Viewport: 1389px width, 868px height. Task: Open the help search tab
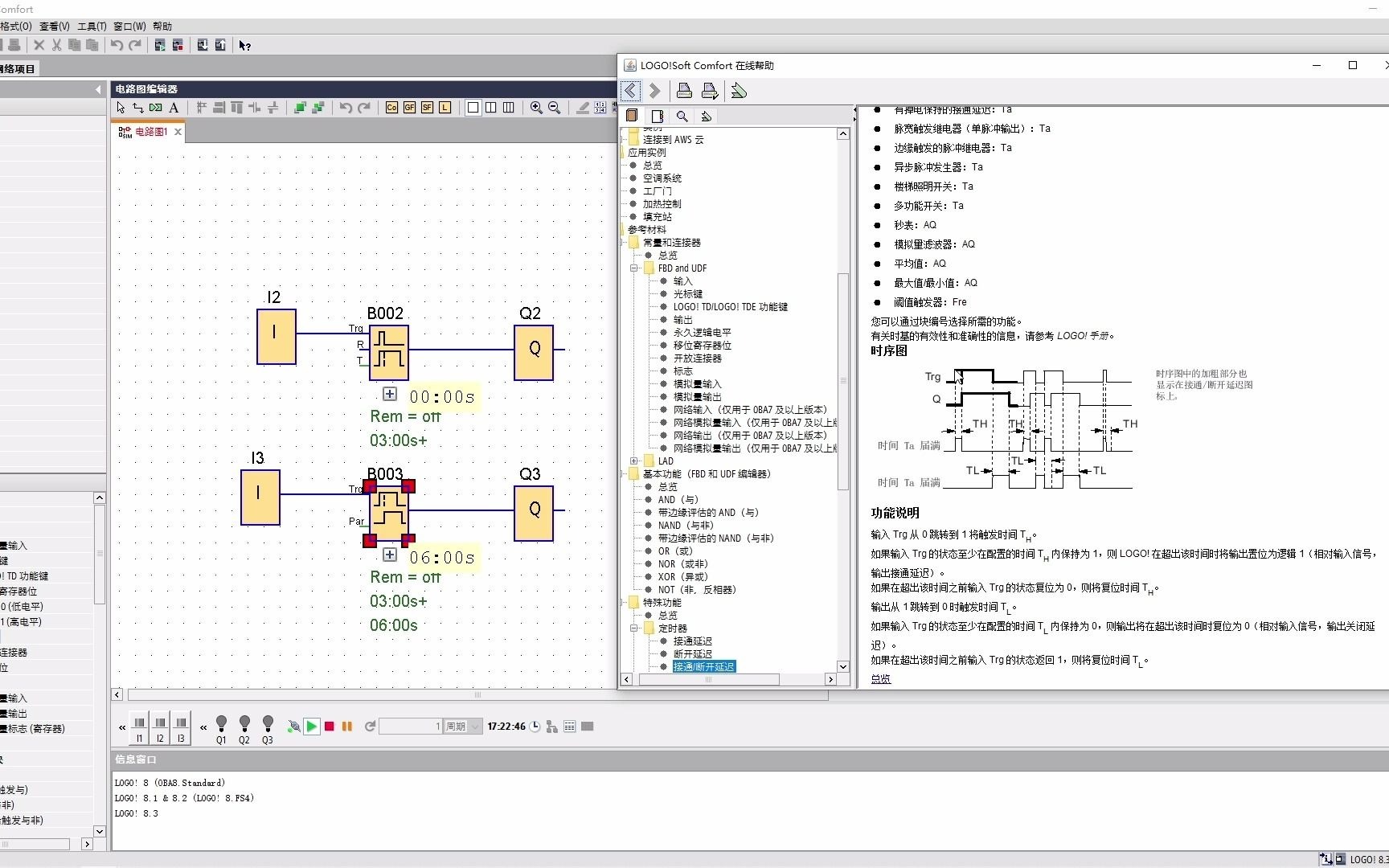click(682, 116)
